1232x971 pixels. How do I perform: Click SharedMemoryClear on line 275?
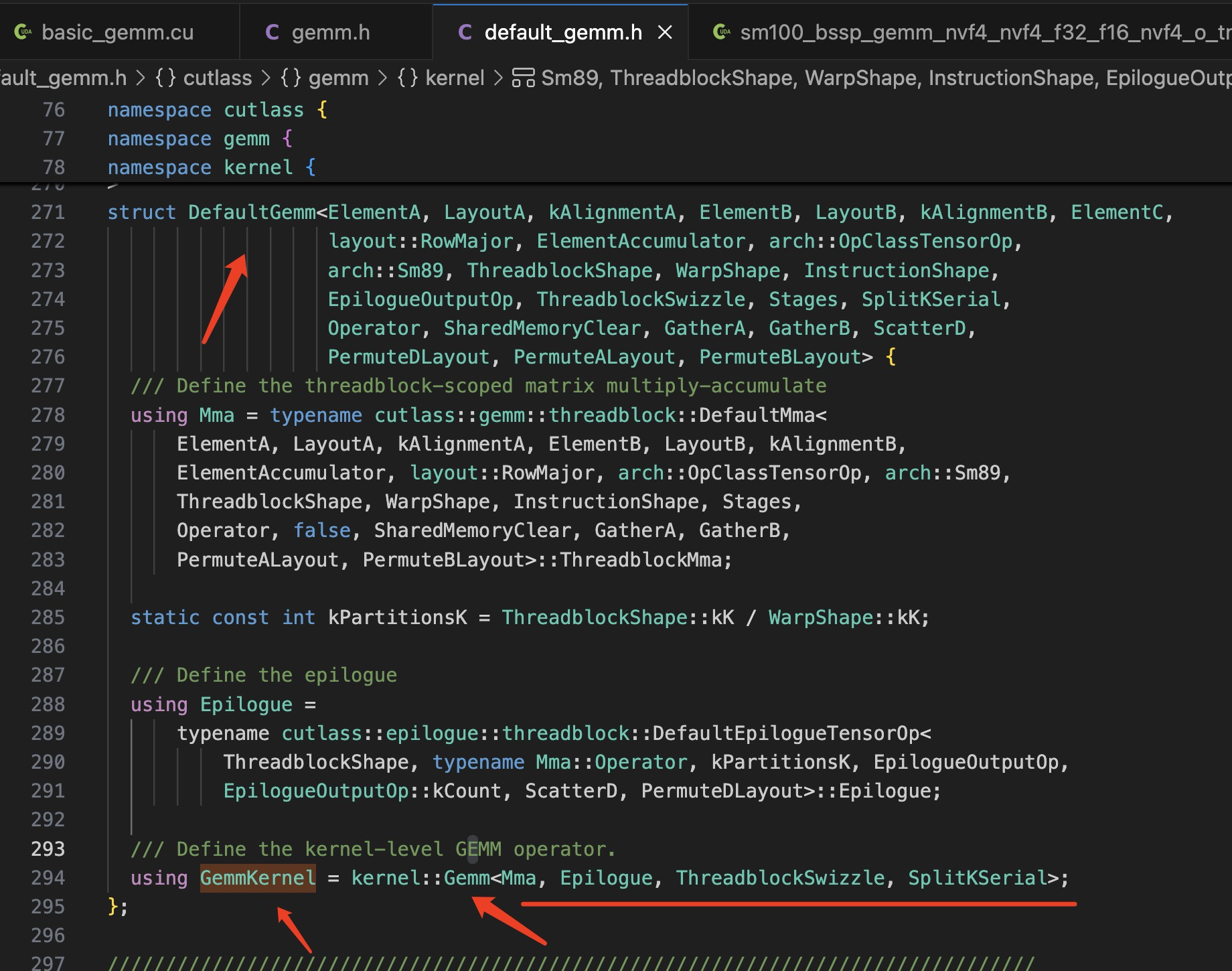click(x=542, y=328)
